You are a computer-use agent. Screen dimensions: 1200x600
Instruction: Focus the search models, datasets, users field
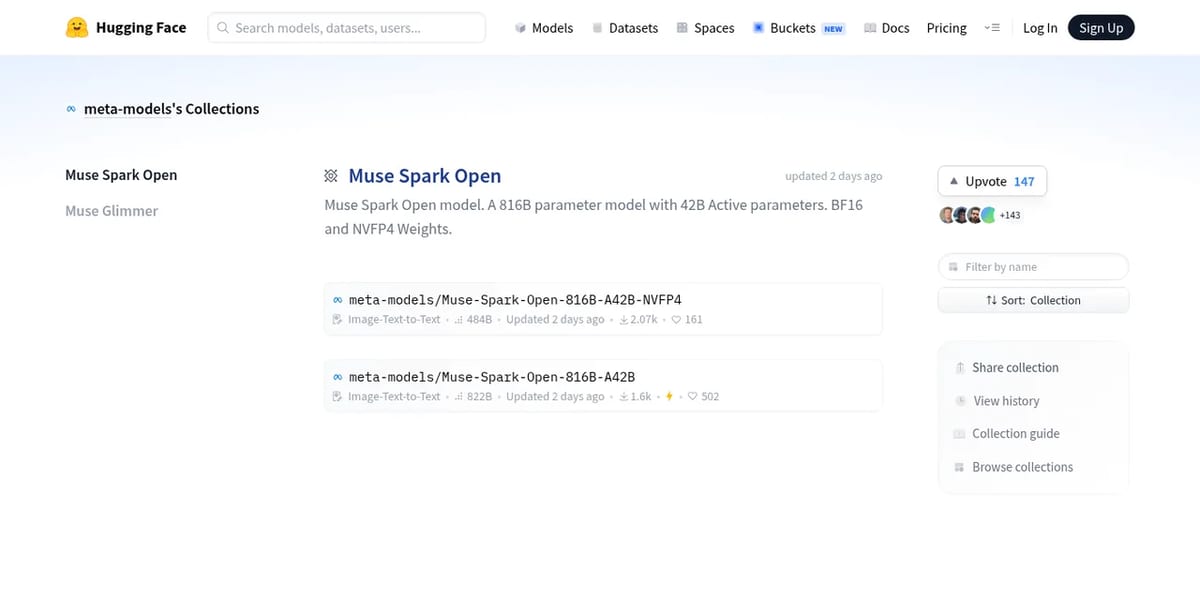347,28
